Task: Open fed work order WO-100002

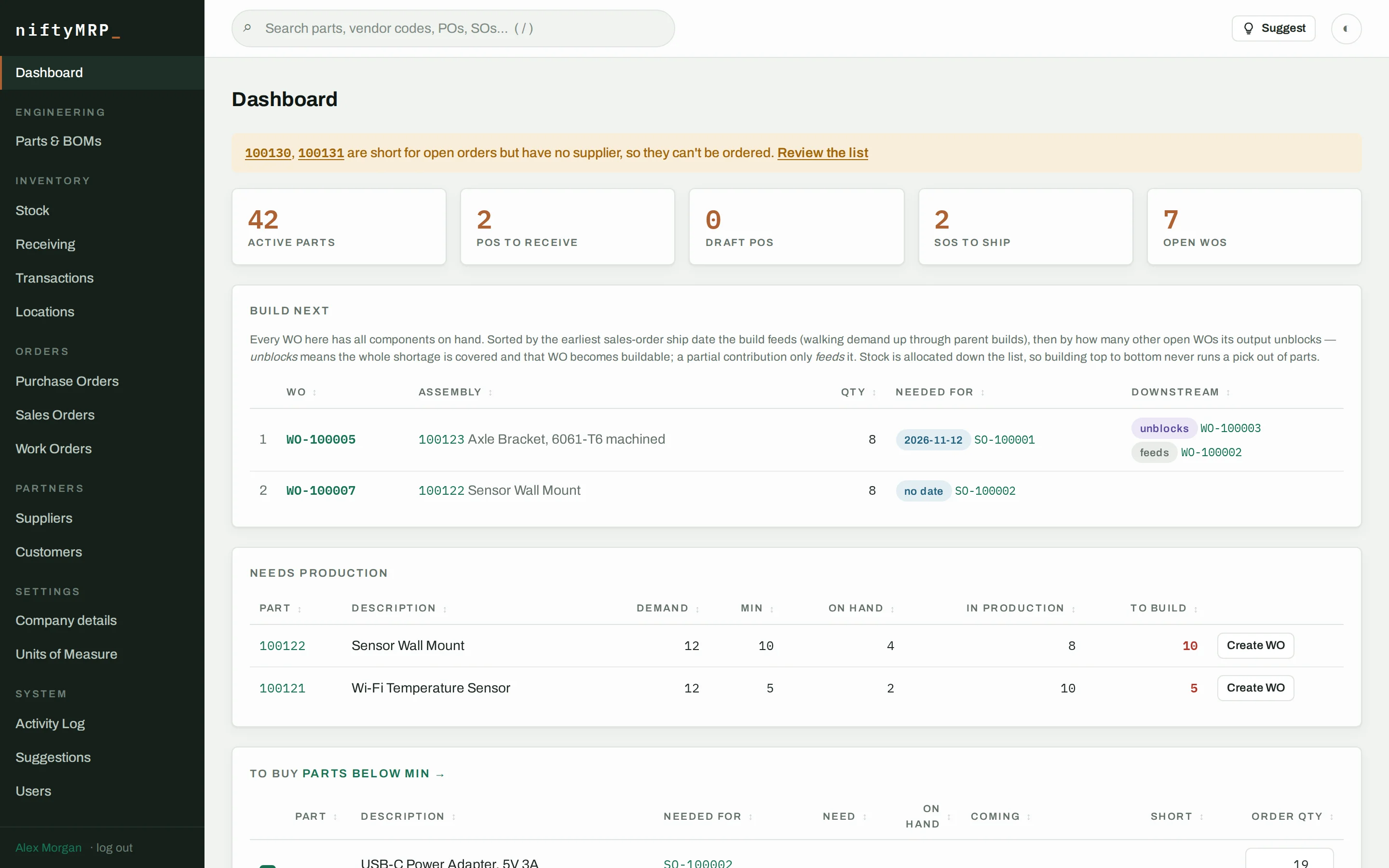Action: point(1211,452)
